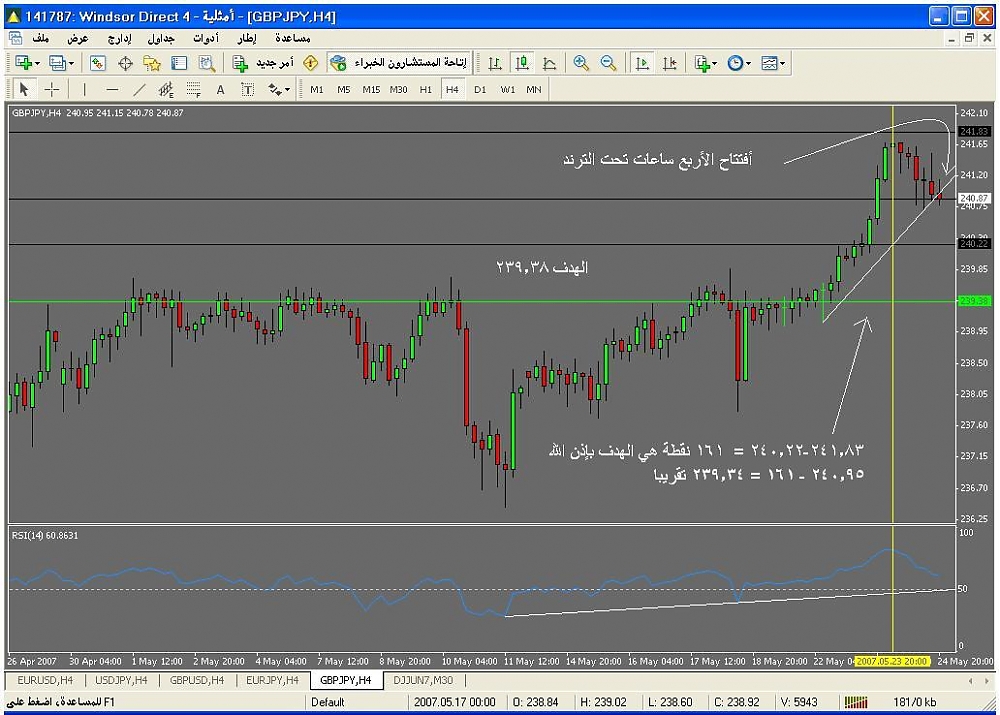The width and height of the screenshot is (1000, 715).
Task: Expand the New Chart dropdown arrow
Action: 38,63
